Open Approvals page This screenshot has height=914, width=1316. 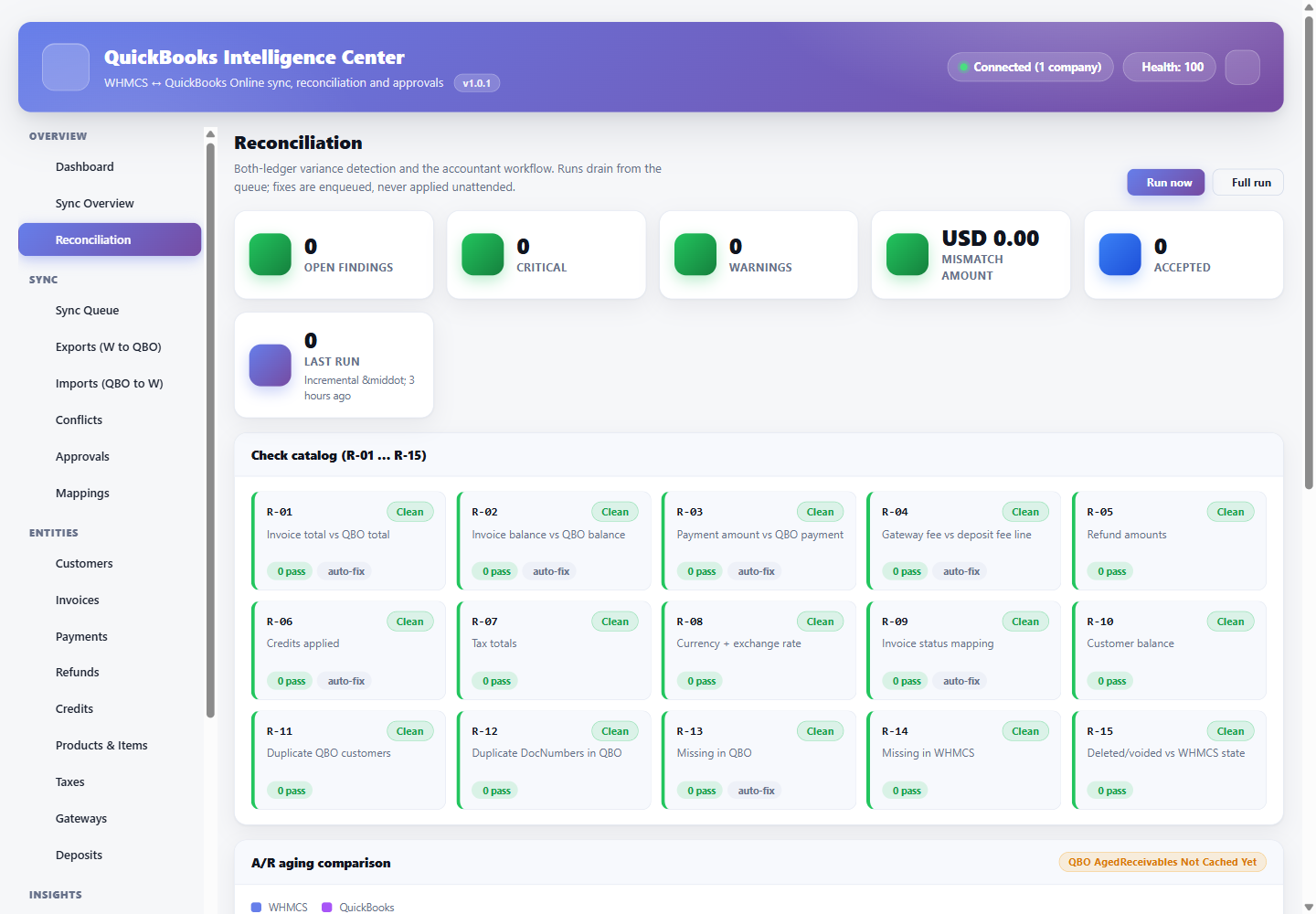110,456
